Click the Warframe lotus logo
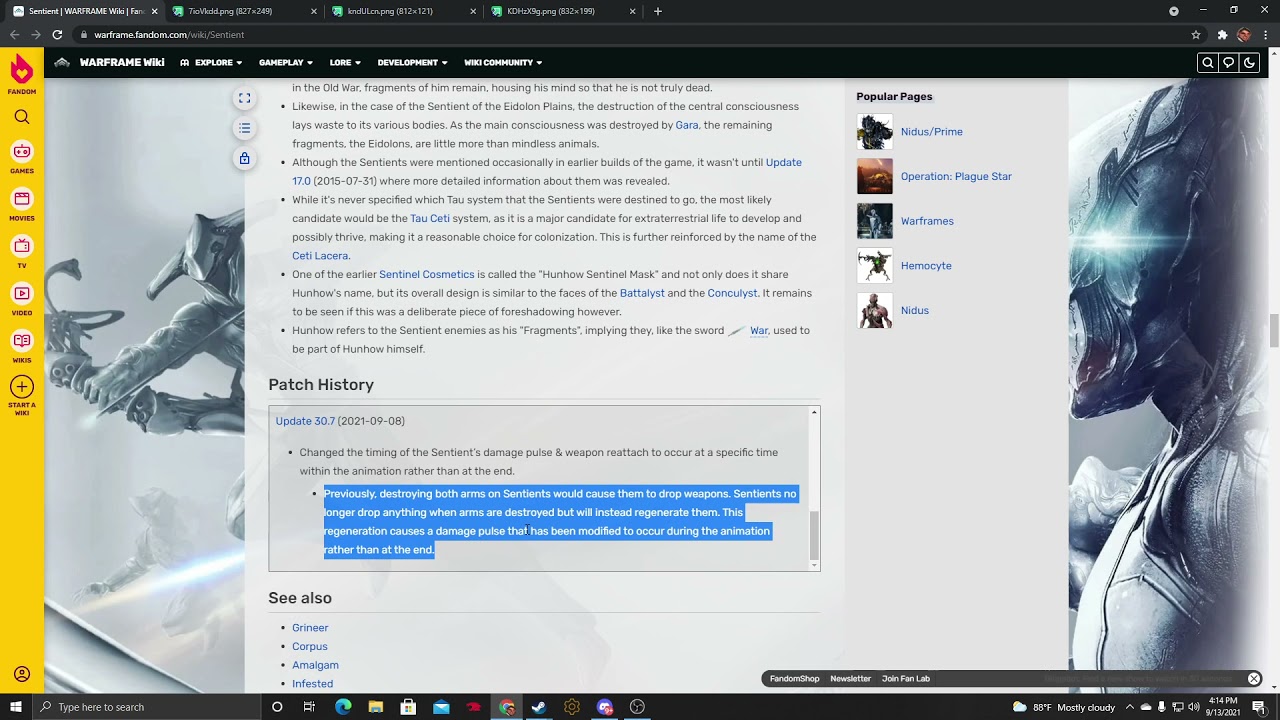This screenshot has width=1280, height=720. 62,62
